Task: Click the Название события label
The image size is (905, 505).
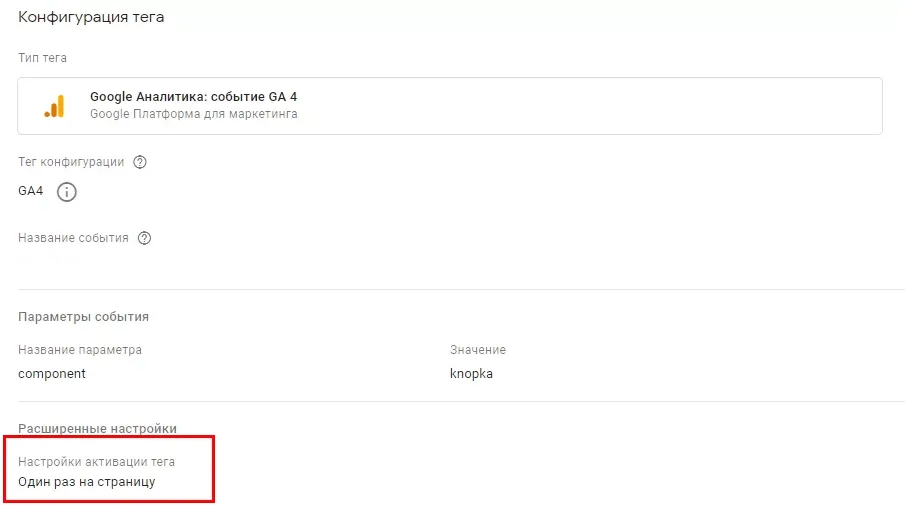Action: pos(73,238)
